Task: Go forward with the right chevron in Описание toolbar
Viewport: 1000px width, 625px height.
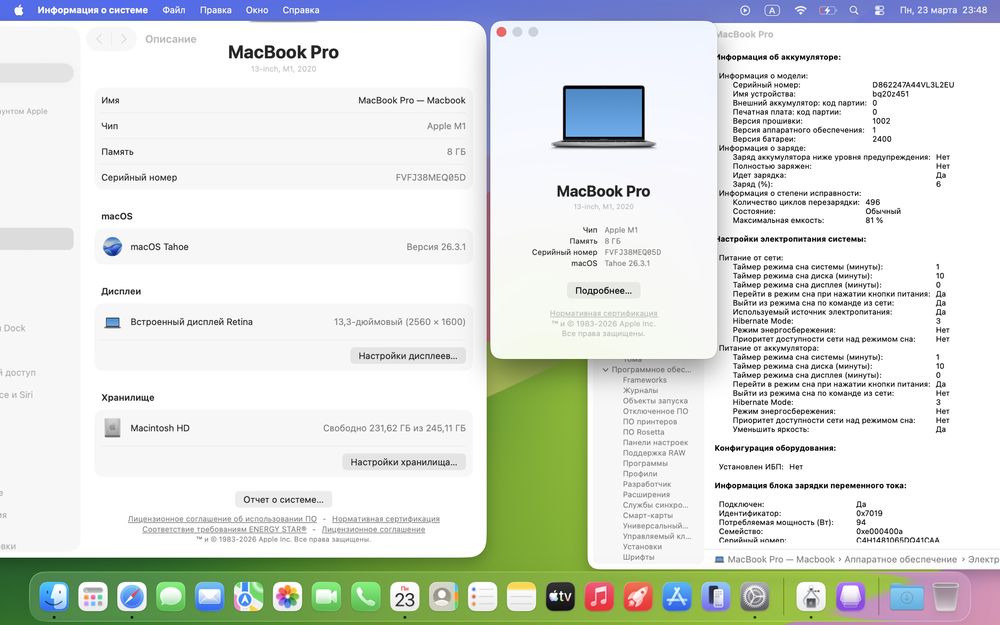Action: 124,39
